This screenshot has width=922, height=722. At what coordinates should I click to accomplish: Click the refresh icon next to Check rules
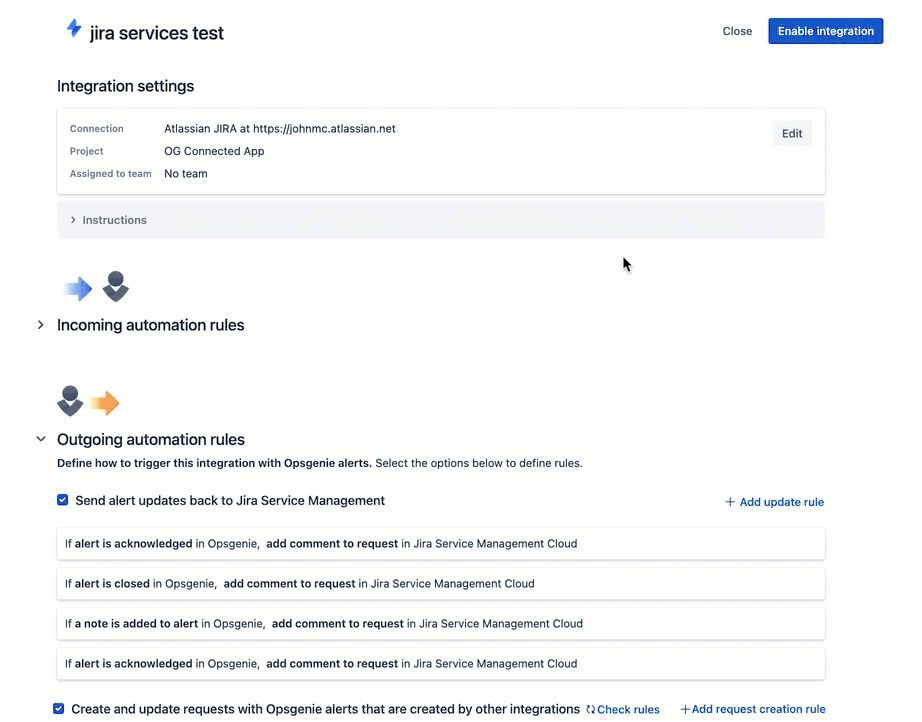point(590,710)
